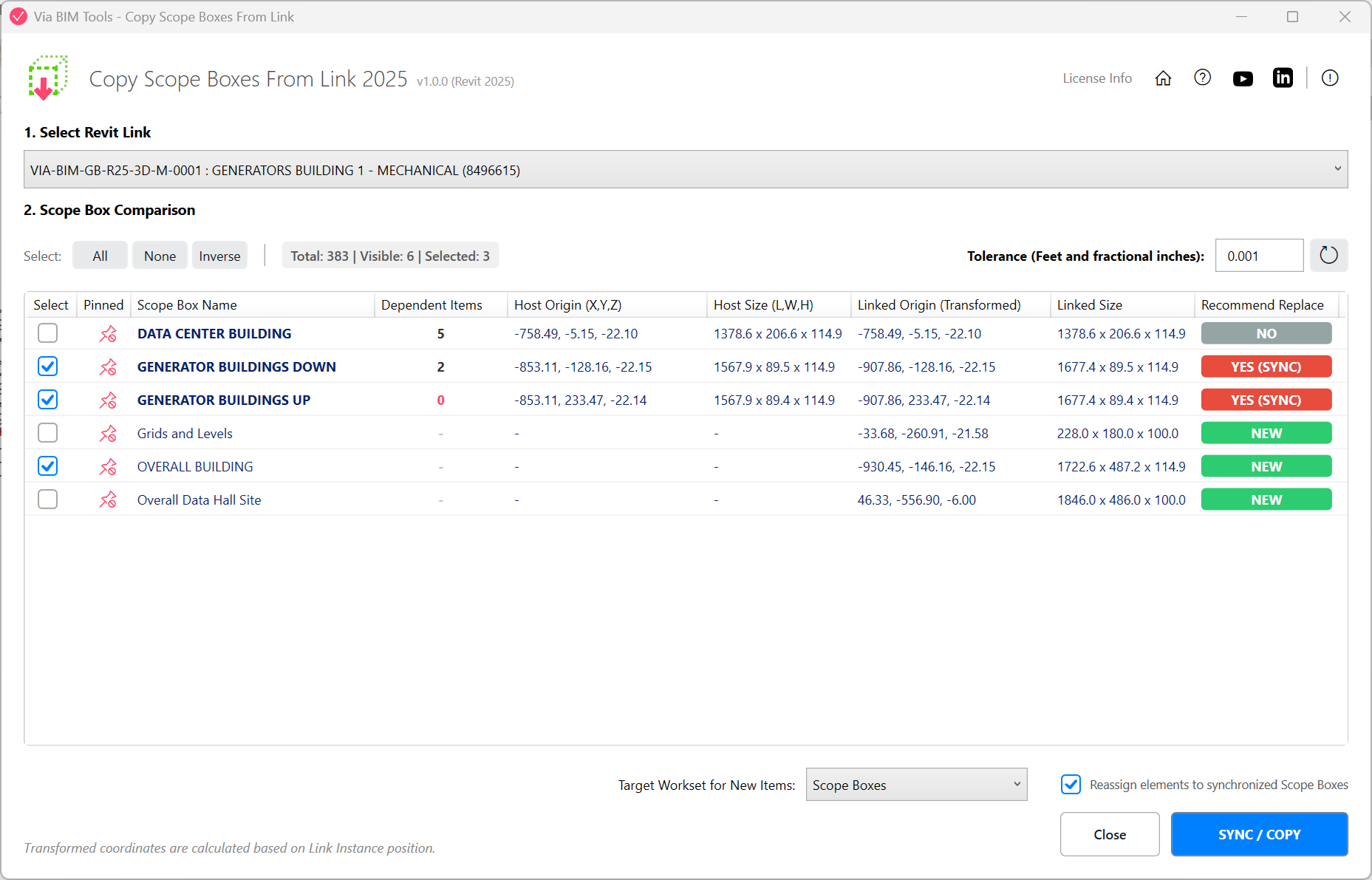Check the DATA CENTER BUILDING checkbox
This screenshot has height=880, width=1372.
(x=48, y=333)
